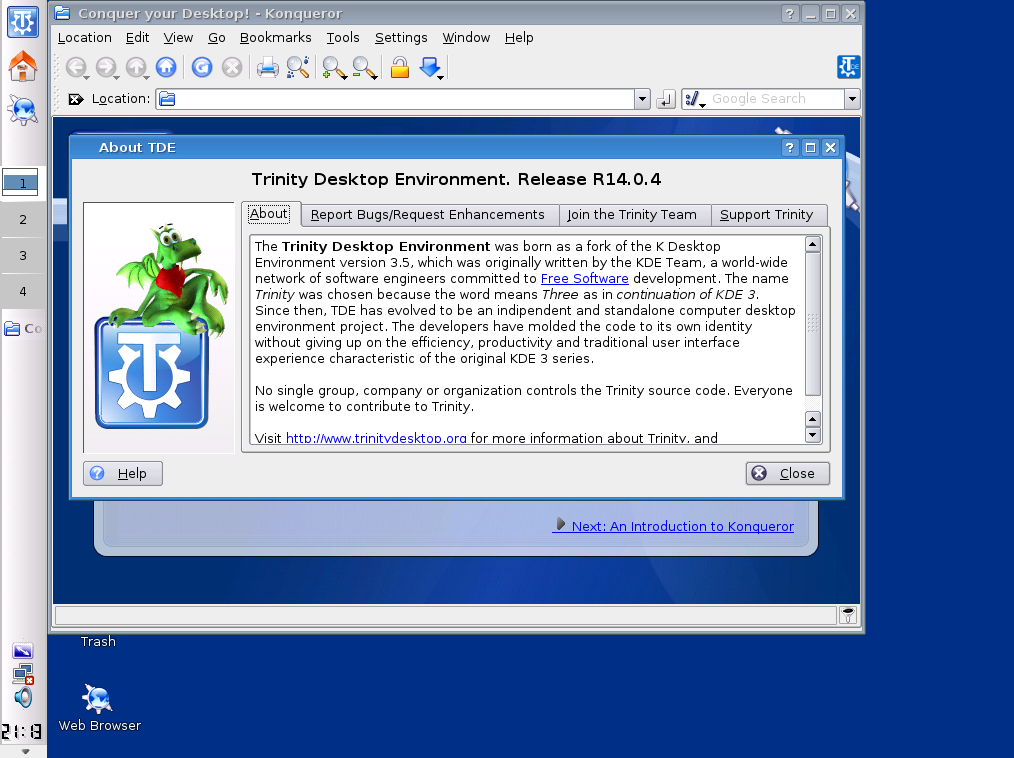This screenshot has height=758, width=1014.
Task: Zoom out with the magnifier minus icon
Action: click(364, 67)
